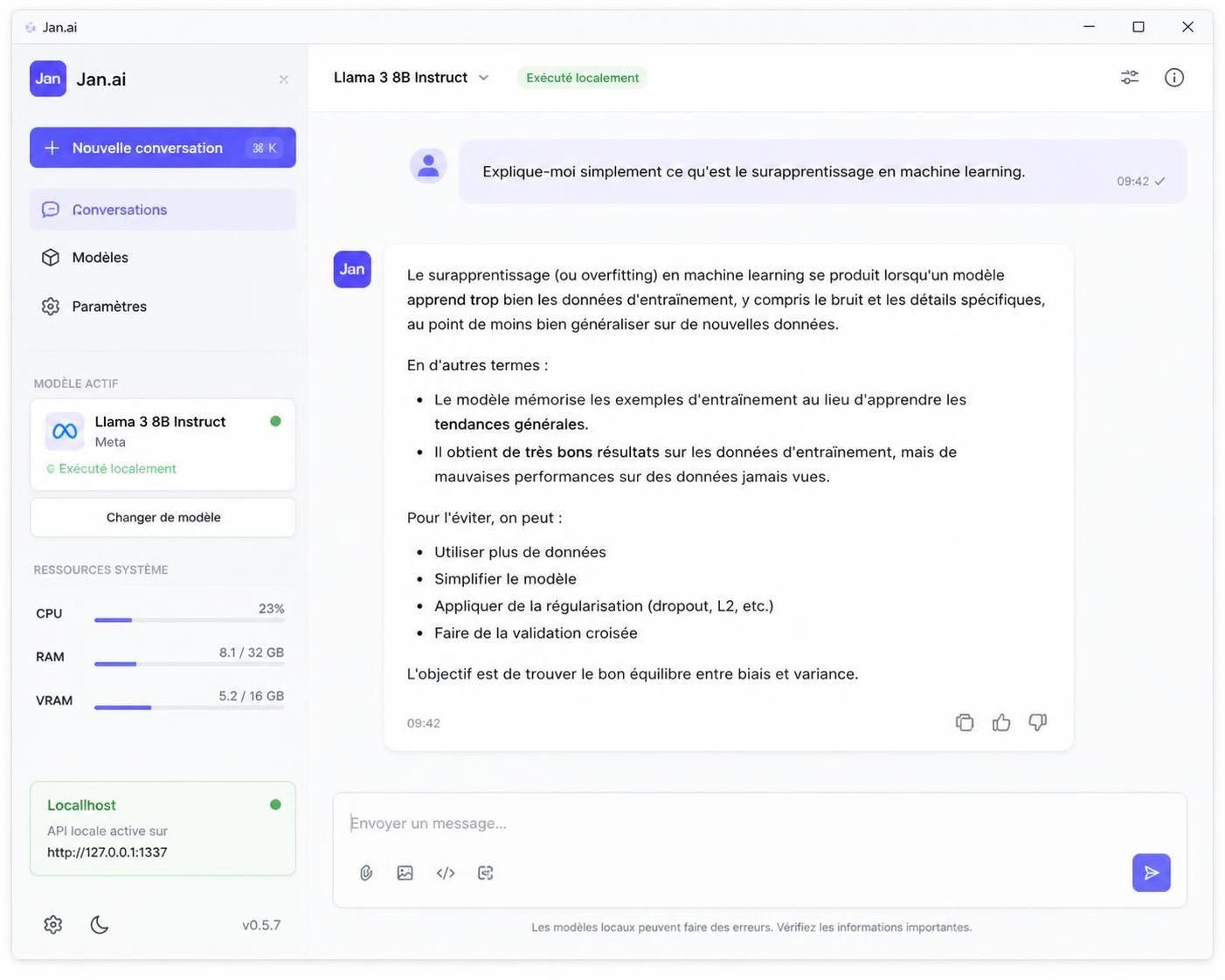Viewport: 1225px width, 980px height.
Task: Open the Conversations section
Action: [163, 210]
